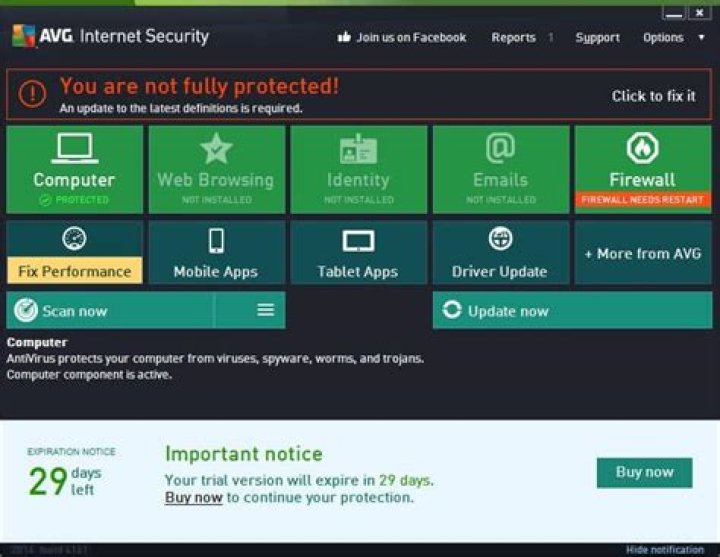Click the Scan now radar icon

(26, 310)
